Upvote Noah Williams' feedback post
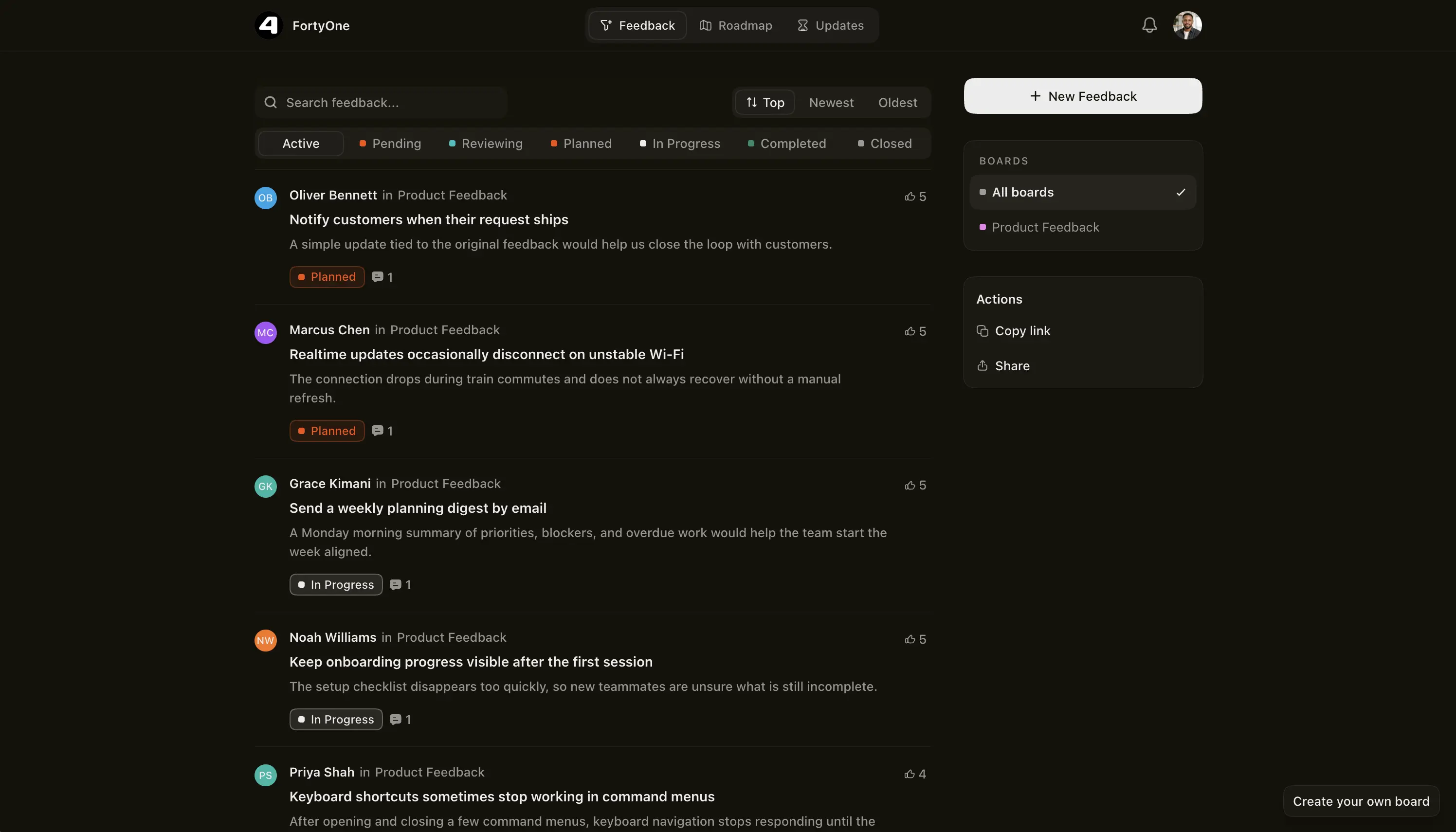The image size is (1456, 832). [915, 639]
